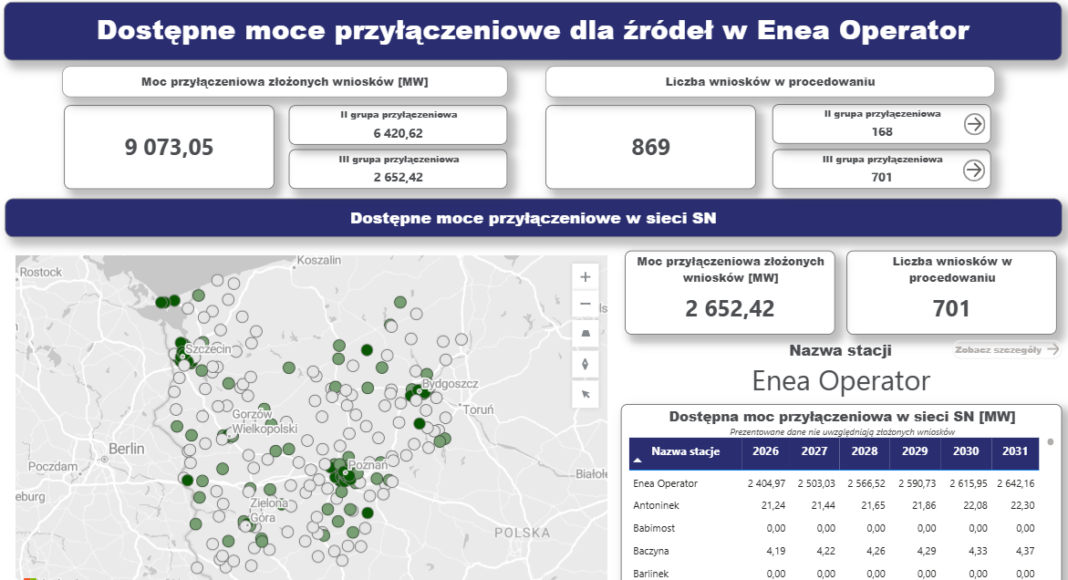Click the table's vertical scrollbar handle
Image resolution: width=1068 pixels, height=580 pixels.
point(1050,441)
